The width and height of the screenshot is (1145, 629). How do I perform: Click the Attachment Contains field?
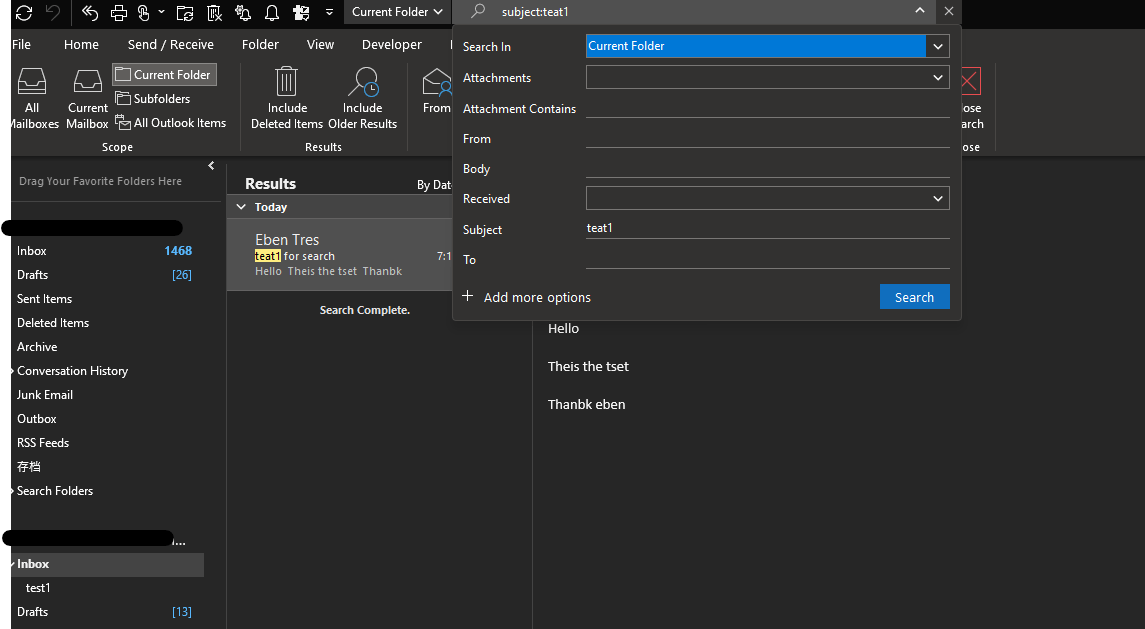coord(767,108)
